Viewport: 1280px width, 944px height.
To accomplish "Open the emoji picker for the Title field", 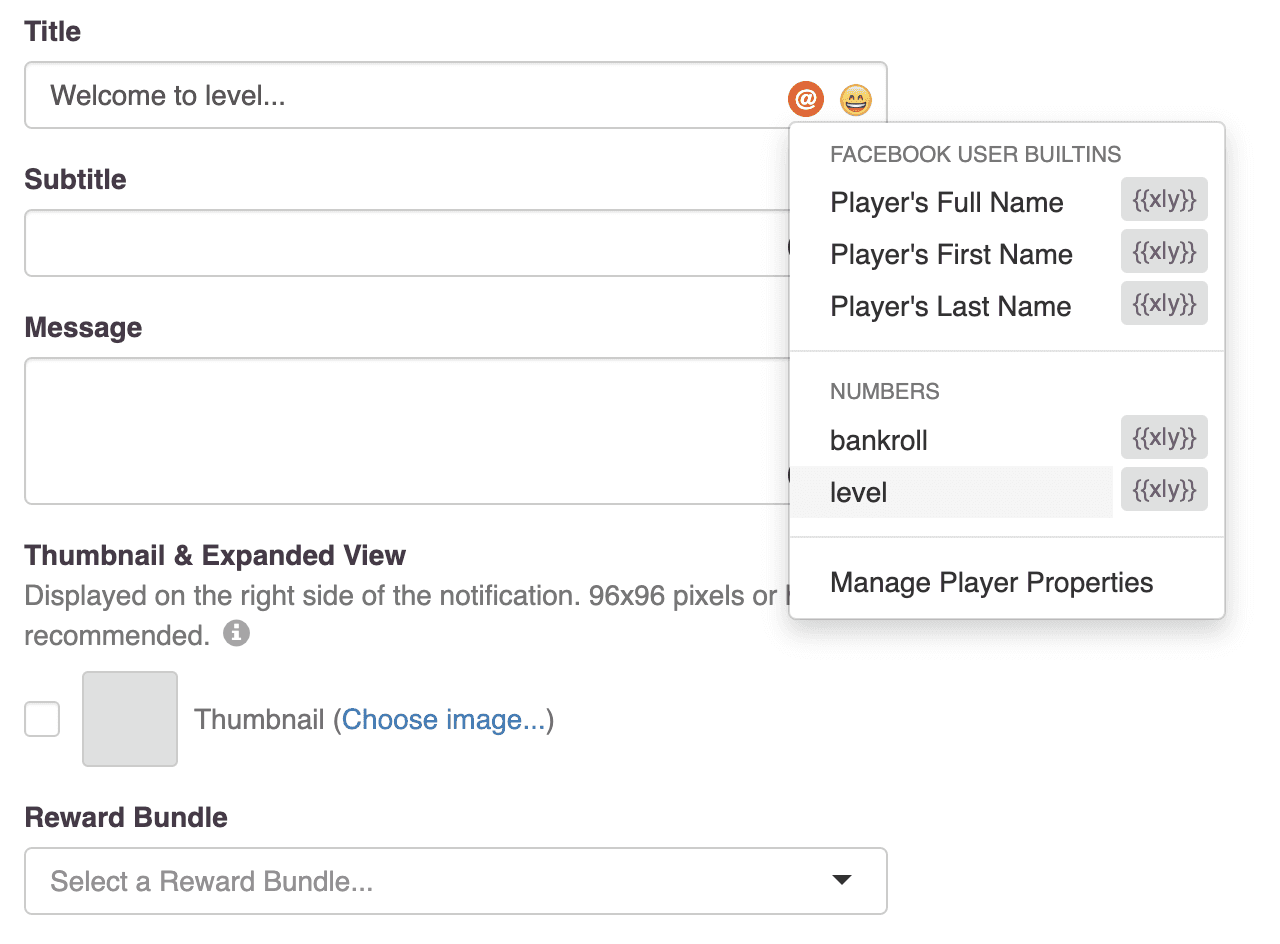I will point(856,97).
